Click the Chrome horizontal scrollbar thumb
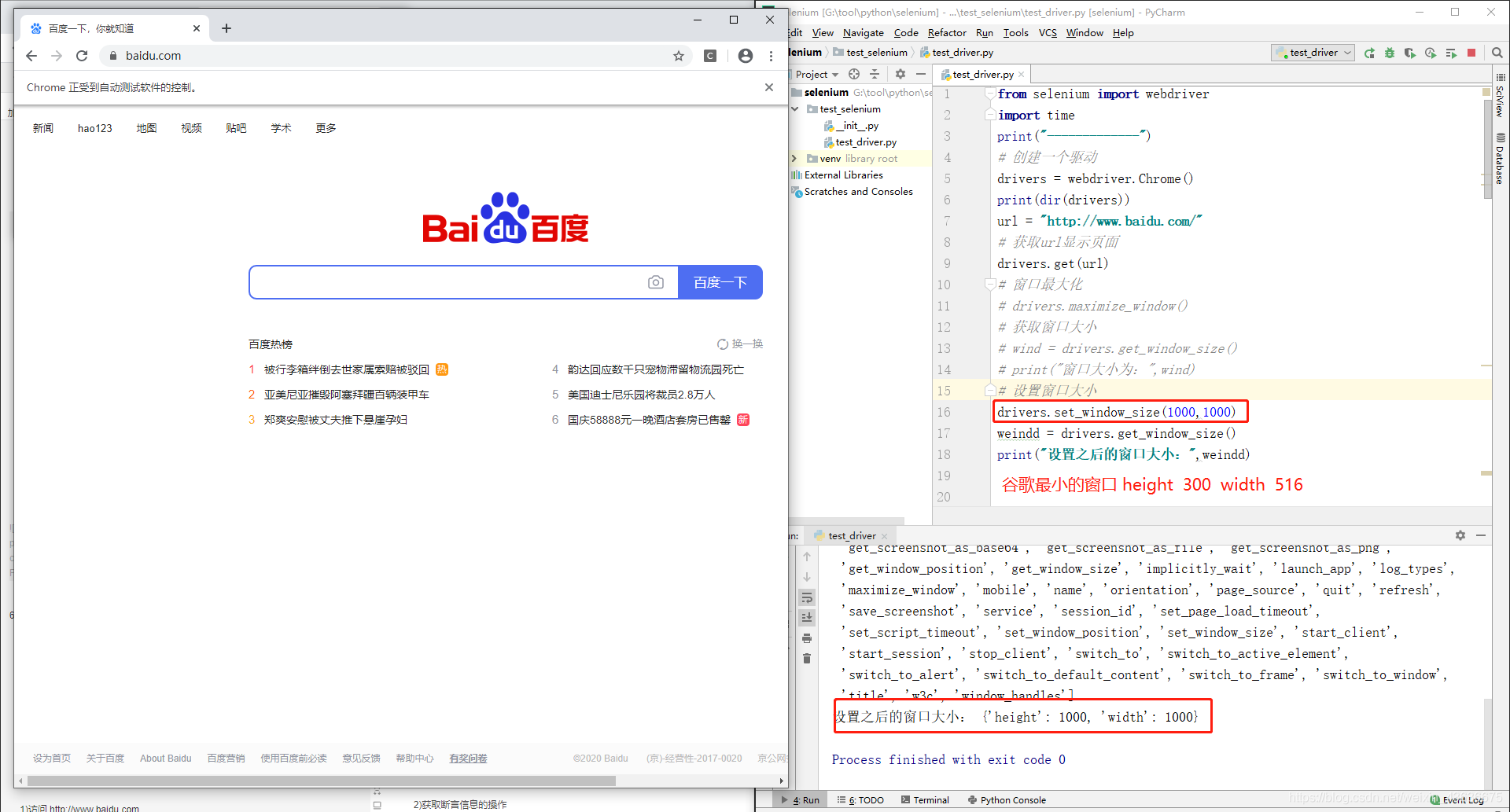Viewport: 1510px width, 812px height. pos(322,781)
